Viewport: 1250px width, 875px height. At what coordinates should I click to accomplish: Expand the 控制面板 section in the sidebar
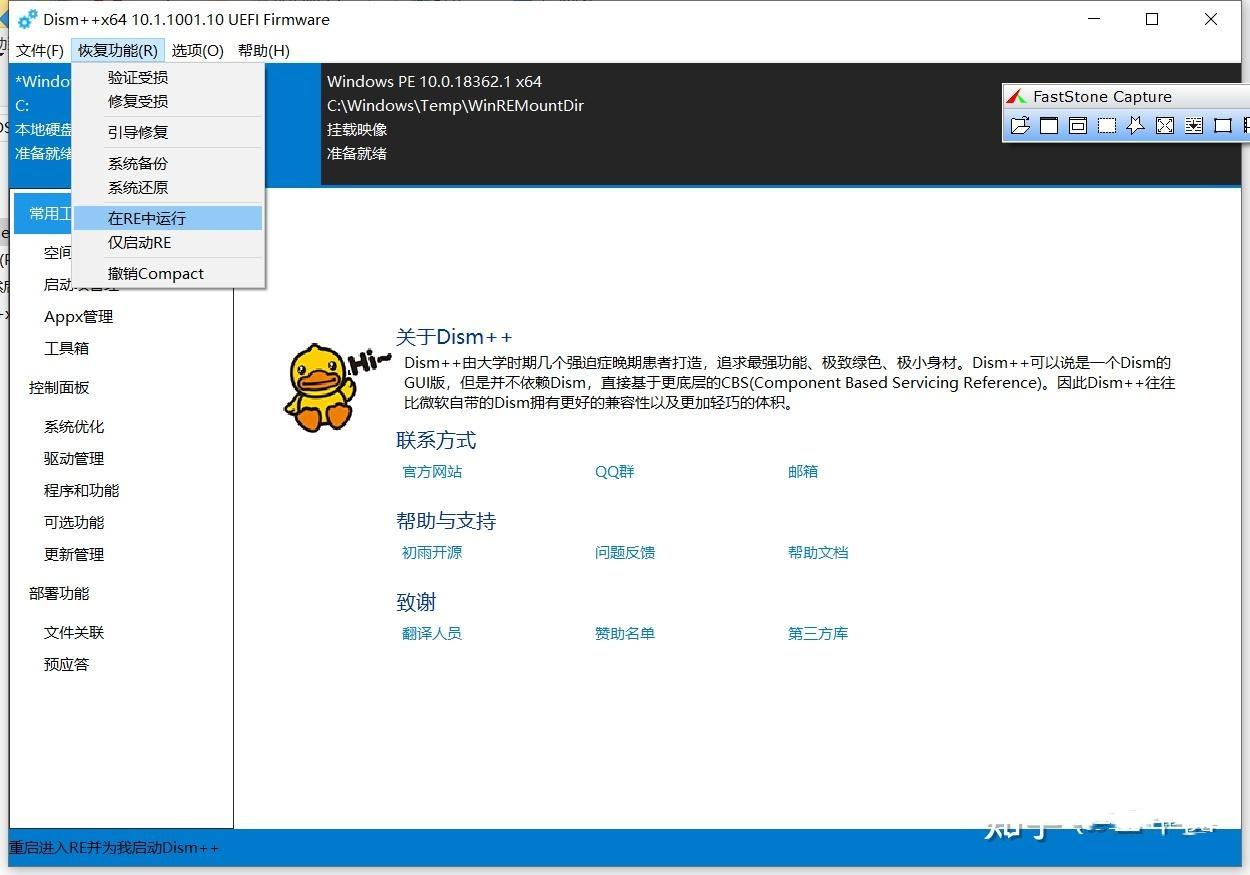[58, 387]
